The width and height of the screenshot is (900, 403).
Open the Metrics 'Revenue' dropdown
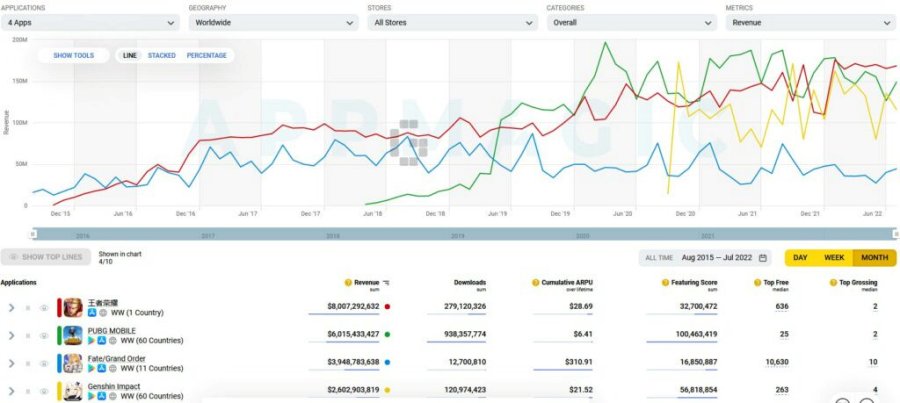click(x=810, y=23)
